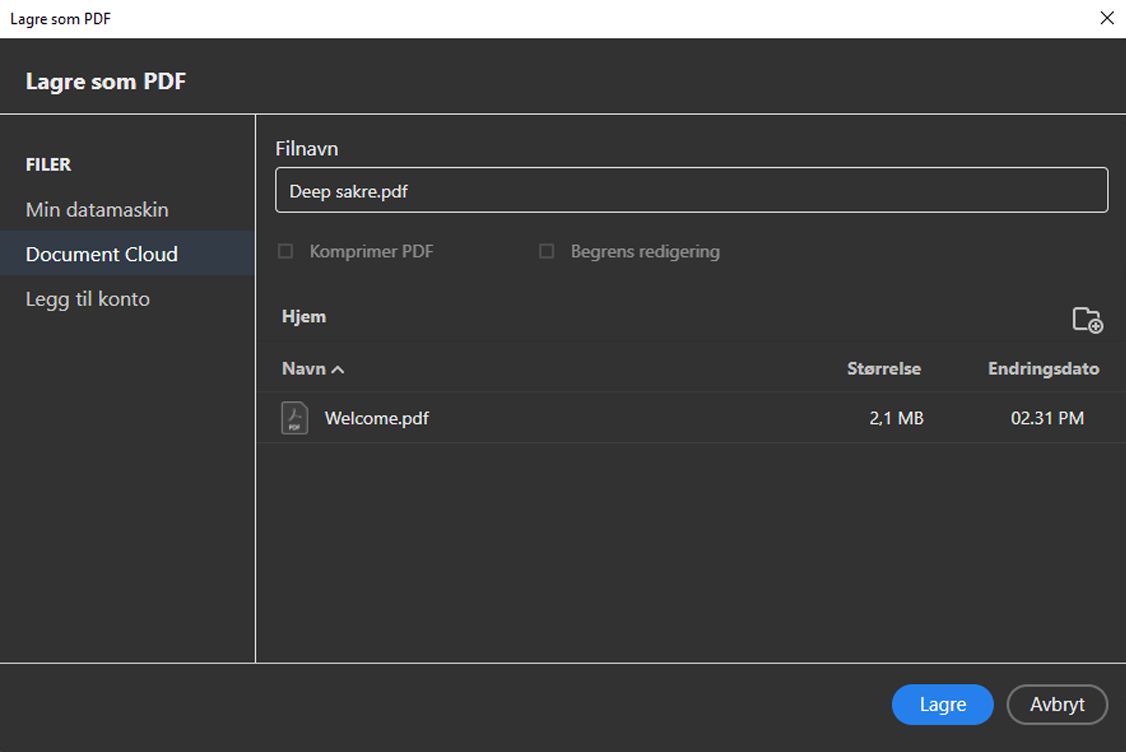The image size is (1126, 752).
Task: Click the Navn column header
Action: coord(304,369)
